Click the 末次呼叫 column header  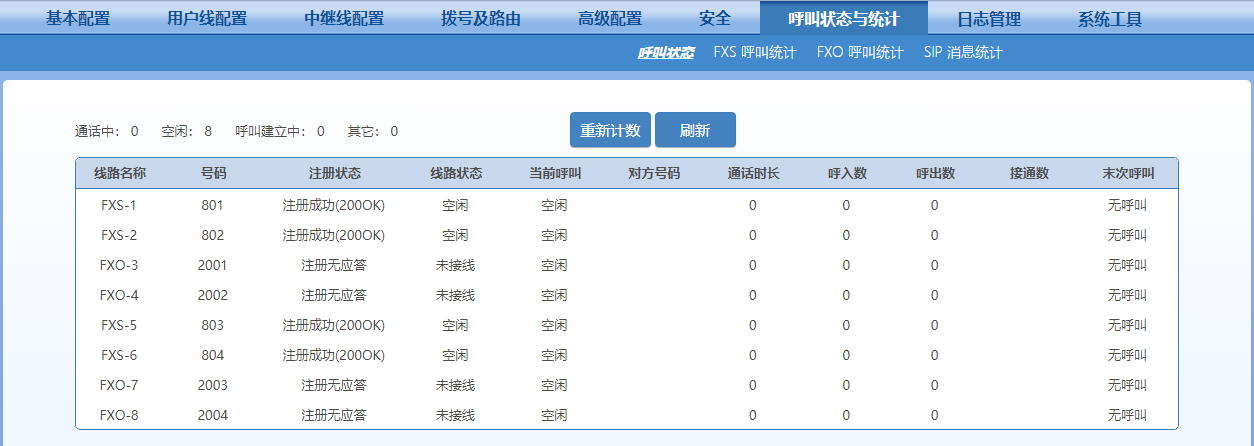pos(1128,173)
